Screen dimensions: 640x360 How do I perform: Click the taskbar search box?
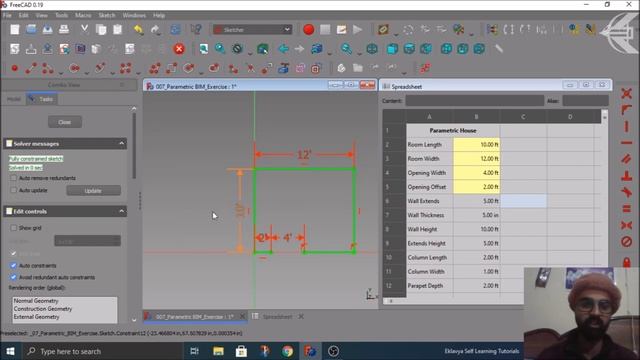pyautogui.click(x=102, y=351)
